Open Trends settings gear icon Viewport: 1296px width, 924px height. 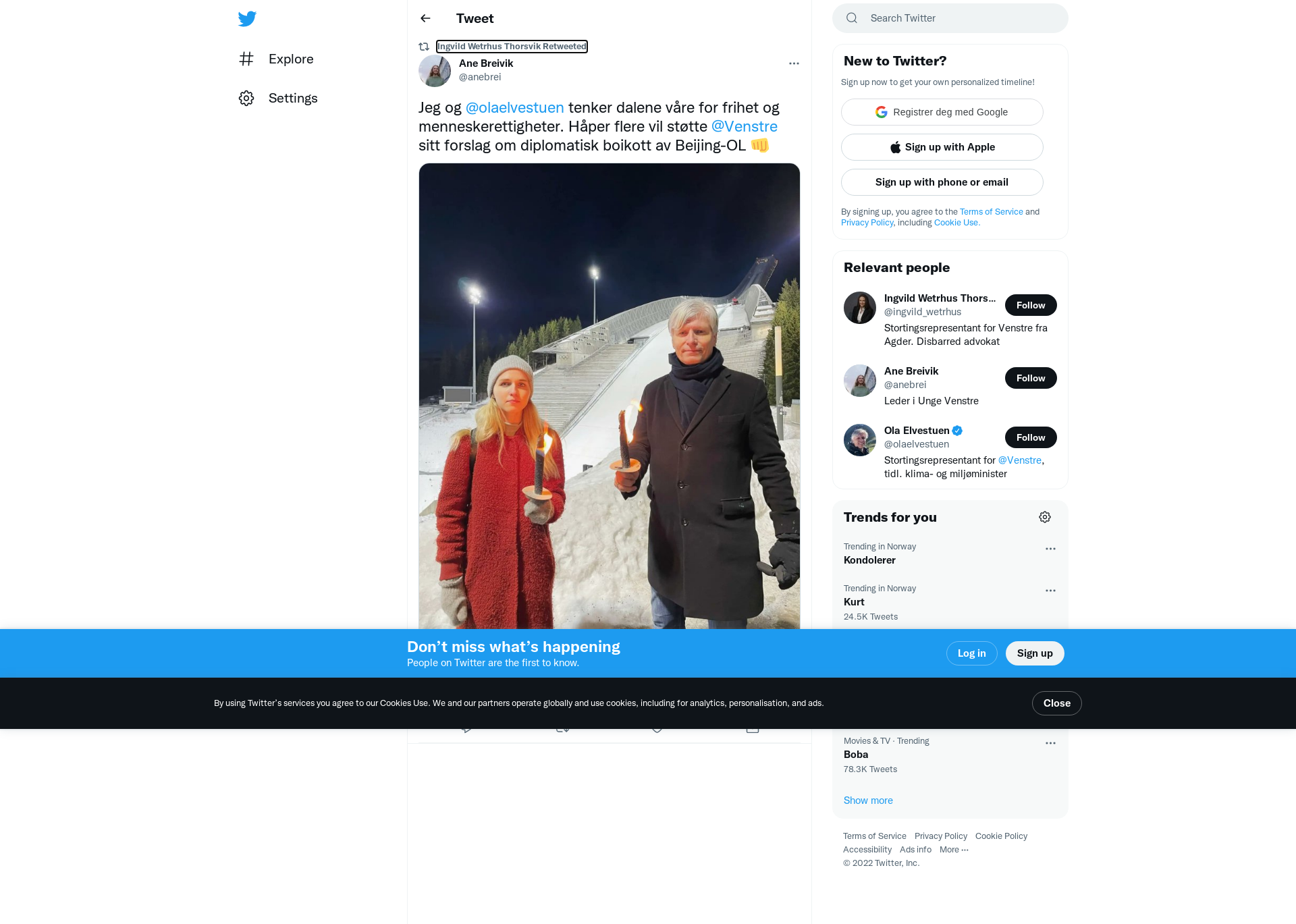tap(1045, 517)
